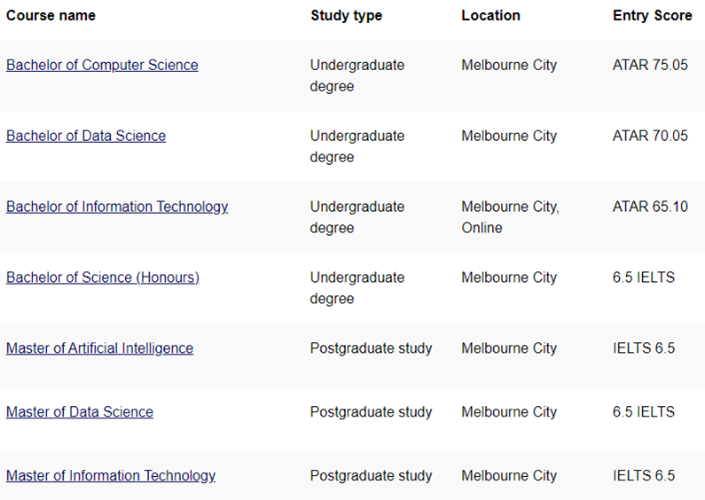
Task: Open the Master of Information Technology course
Action: pos(111,475)
